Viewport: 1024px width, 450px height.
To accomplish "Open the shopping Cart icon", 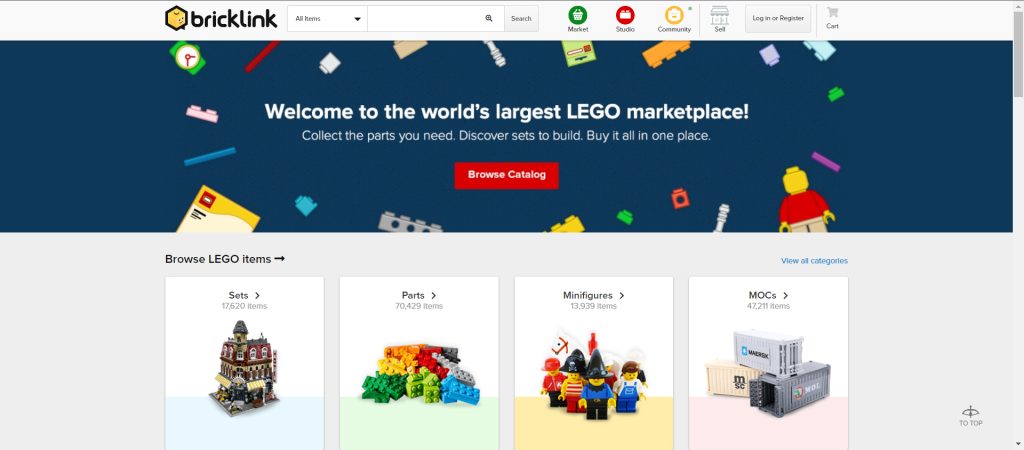I will 832,12.
